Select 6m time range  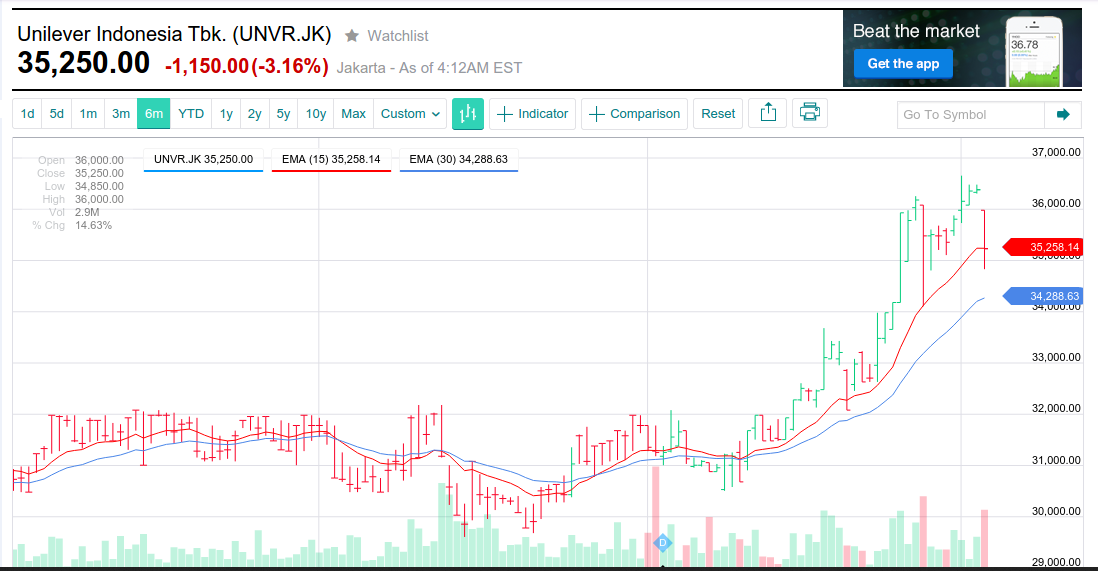pyautogui.click(x=153, y=113)
